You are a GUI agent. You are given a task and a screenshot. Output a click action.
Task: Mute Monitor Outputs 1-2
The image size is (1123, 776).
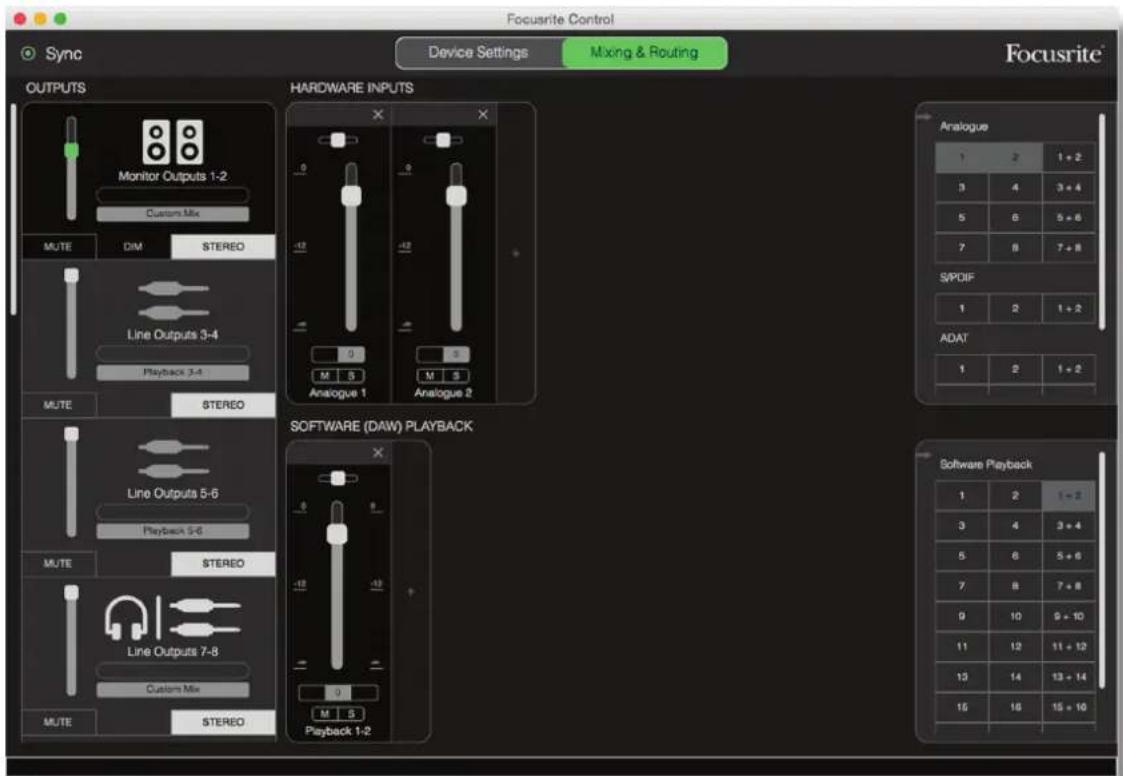[x=58, y=246]
